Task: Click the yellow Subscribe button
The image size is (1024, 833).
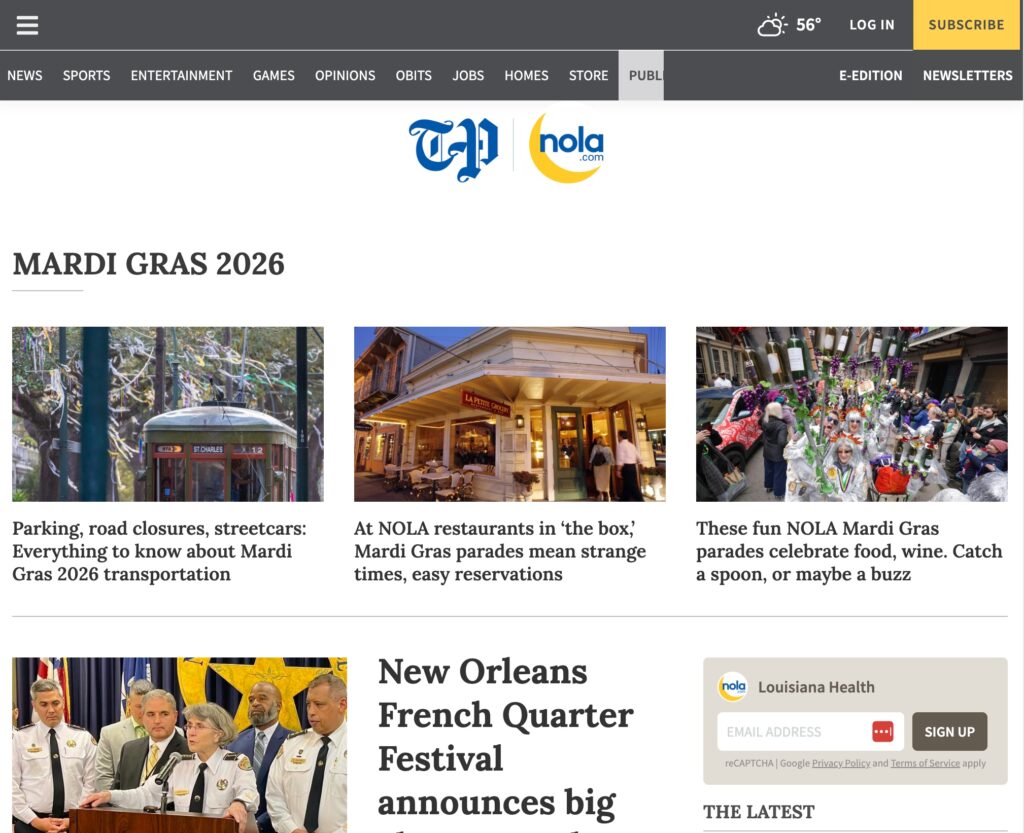Action: click(x=966, y=25)
